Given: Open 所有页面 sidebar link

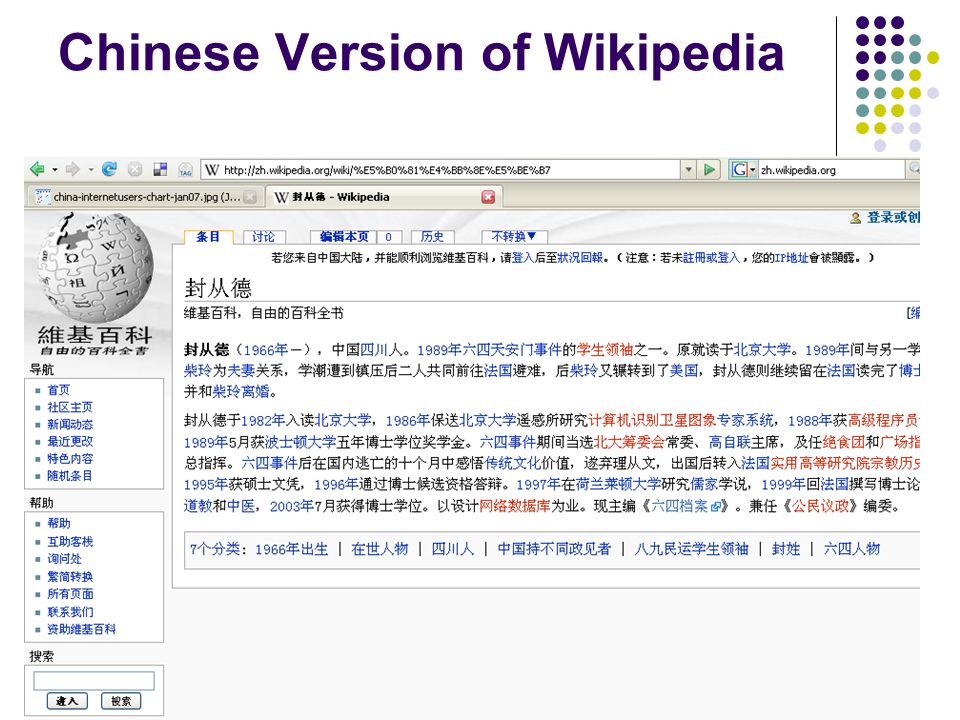Looking at the screenshot, I should pos(70,593).
